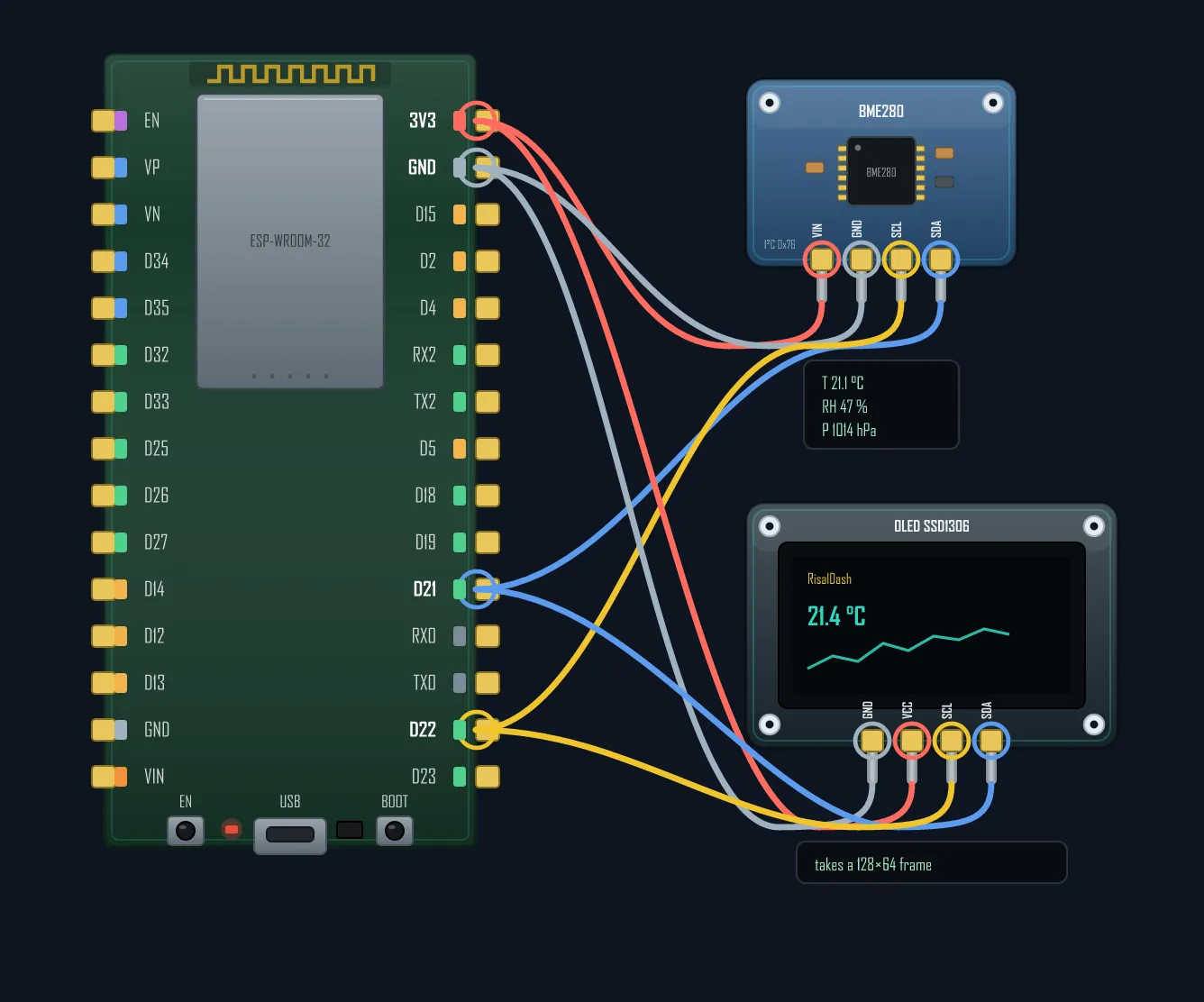Click the BME280 VIN pin
The width and height of the screenshot is (1204, 1002).
[x=821, y=260]
